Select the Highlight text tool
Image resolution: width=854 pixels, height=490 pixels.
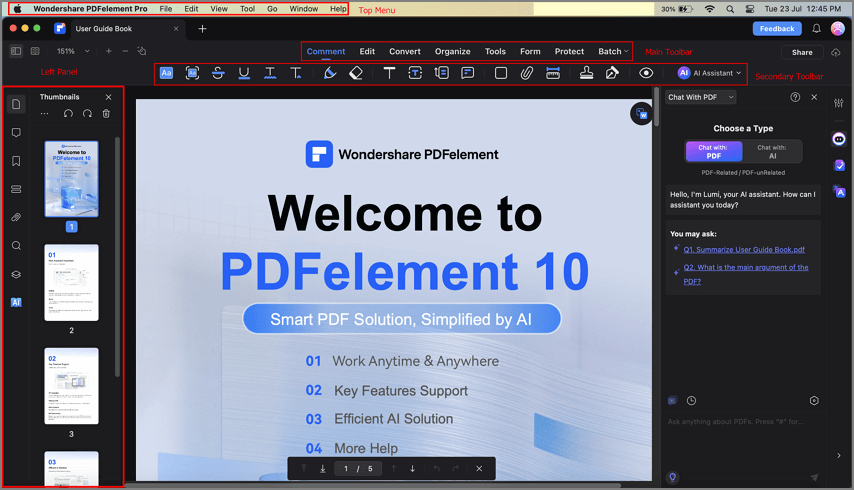167,73
